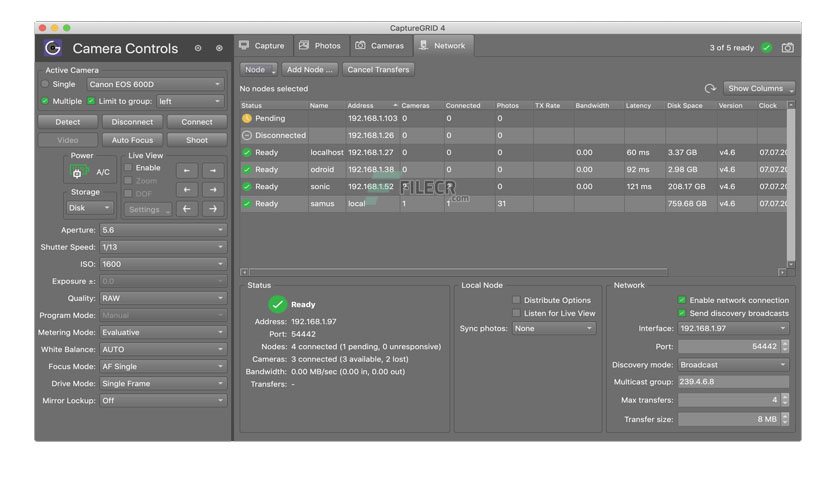The width and height of the screenshot is (836, 484).
Task: Select the Single camera radio button
Action: (x=45, y=84)
